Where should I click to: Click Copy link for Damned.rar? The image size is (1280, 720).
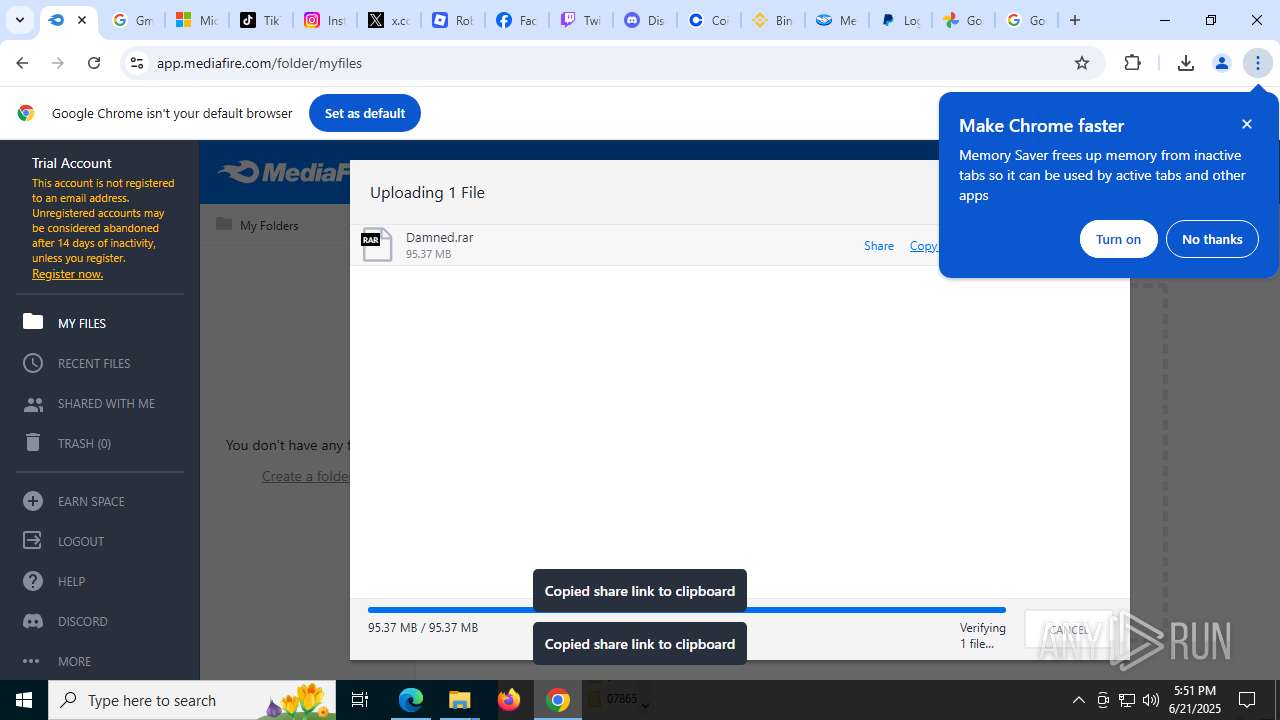coord(923,246)
